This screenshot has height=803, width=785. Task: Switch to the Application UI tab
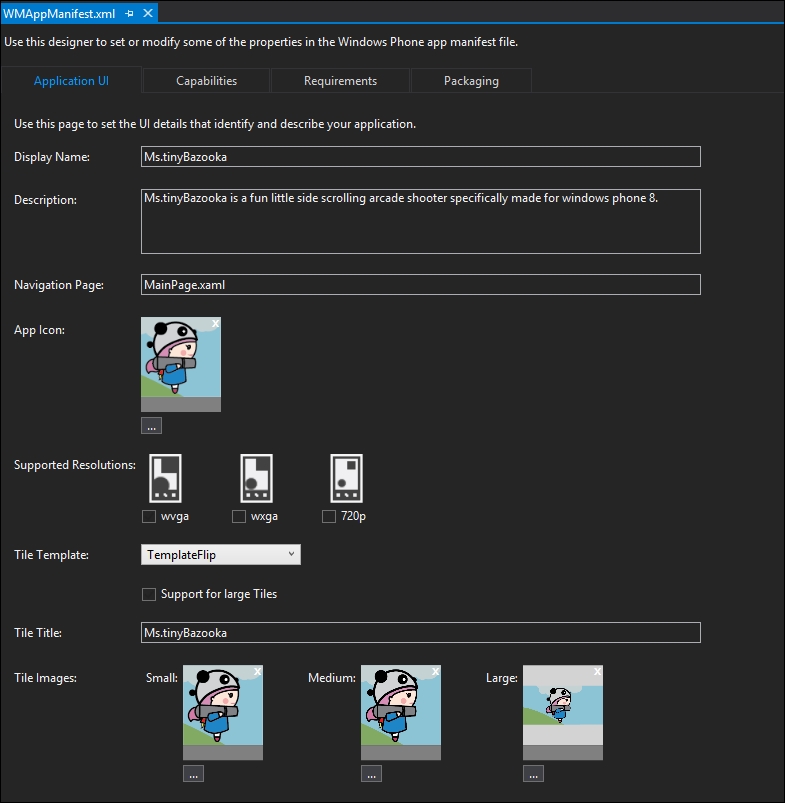coord(71,81)
